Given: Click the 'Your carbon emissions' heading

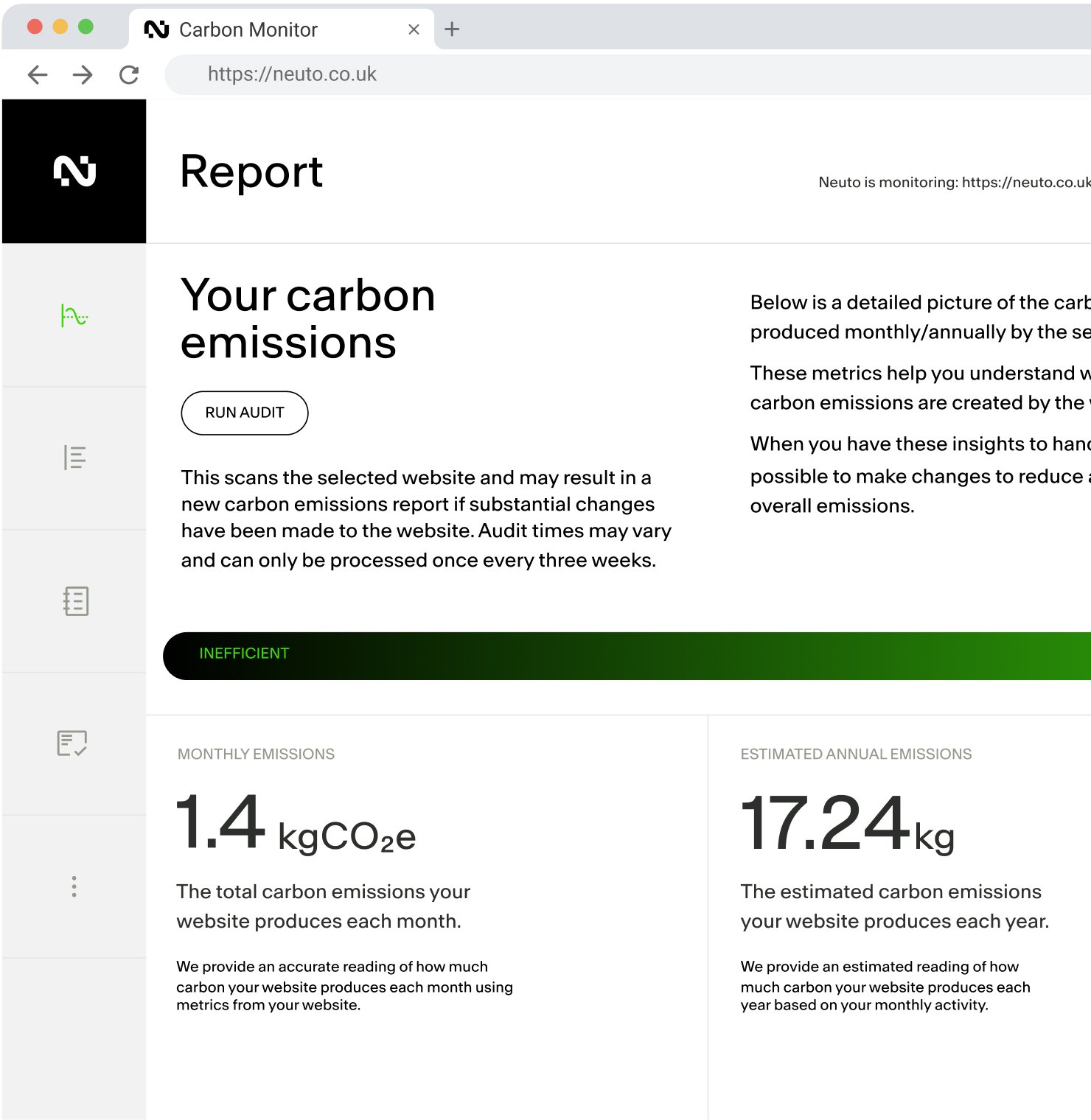Looking at the screenshot, I should pyautogui.click(x=308, y=319).
